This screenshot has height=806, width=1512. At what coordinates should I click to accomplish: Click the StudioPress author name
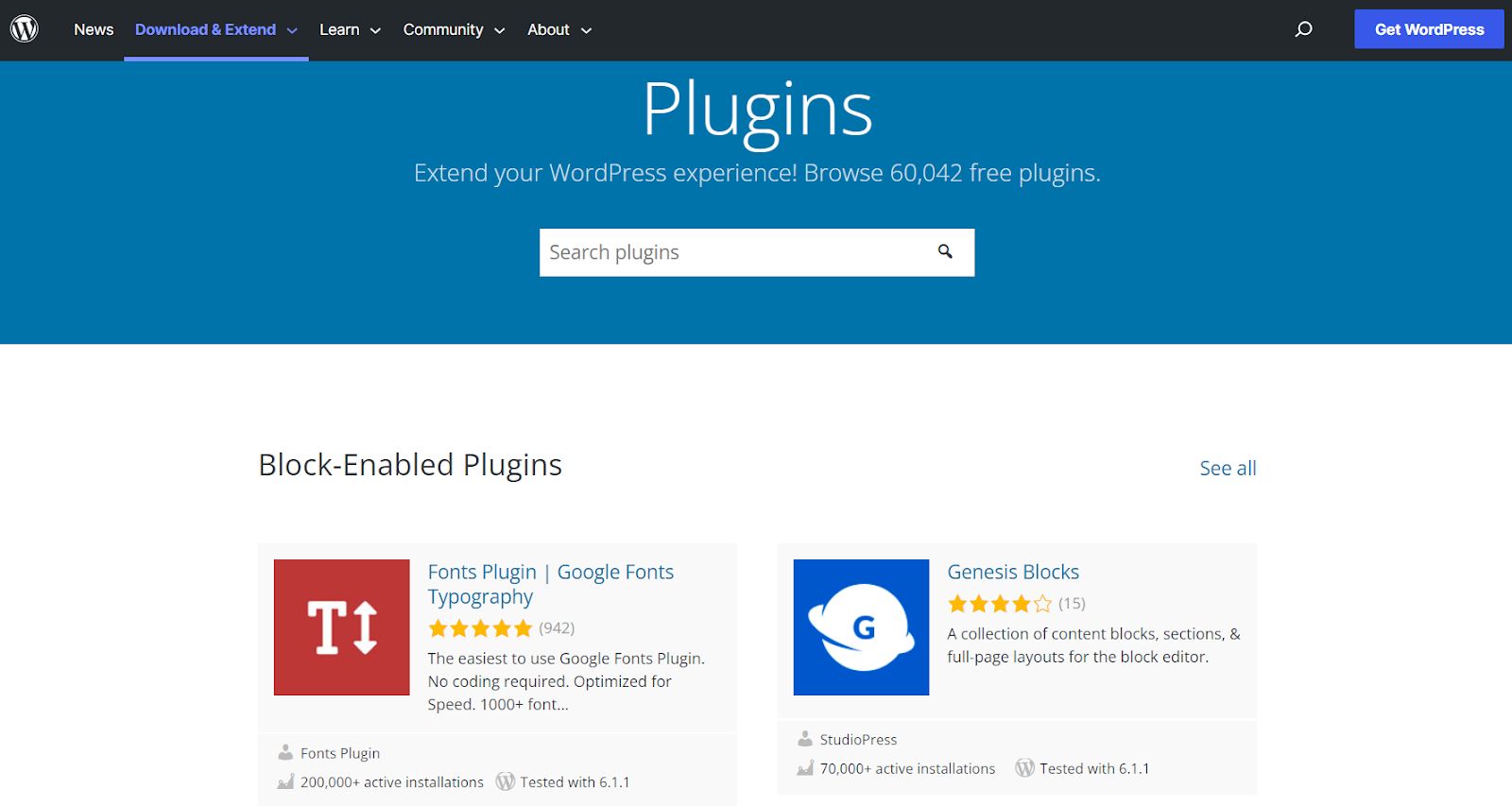pos(858,739)
